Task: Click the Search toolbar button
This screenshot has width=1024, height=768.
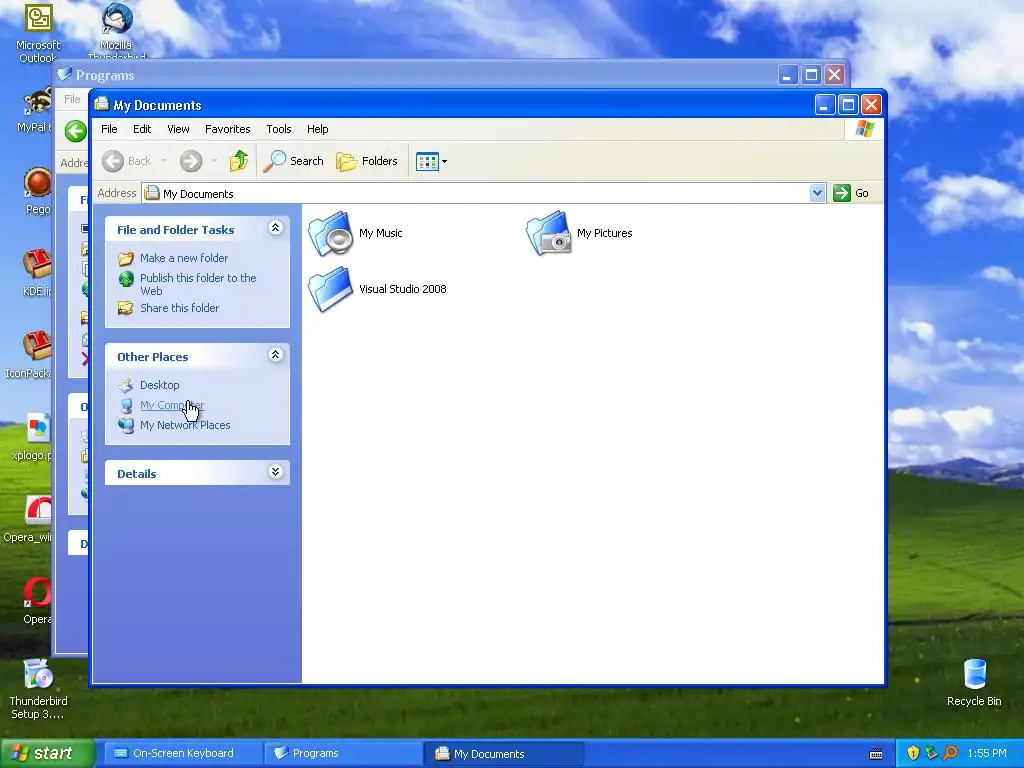Action: 293,161
